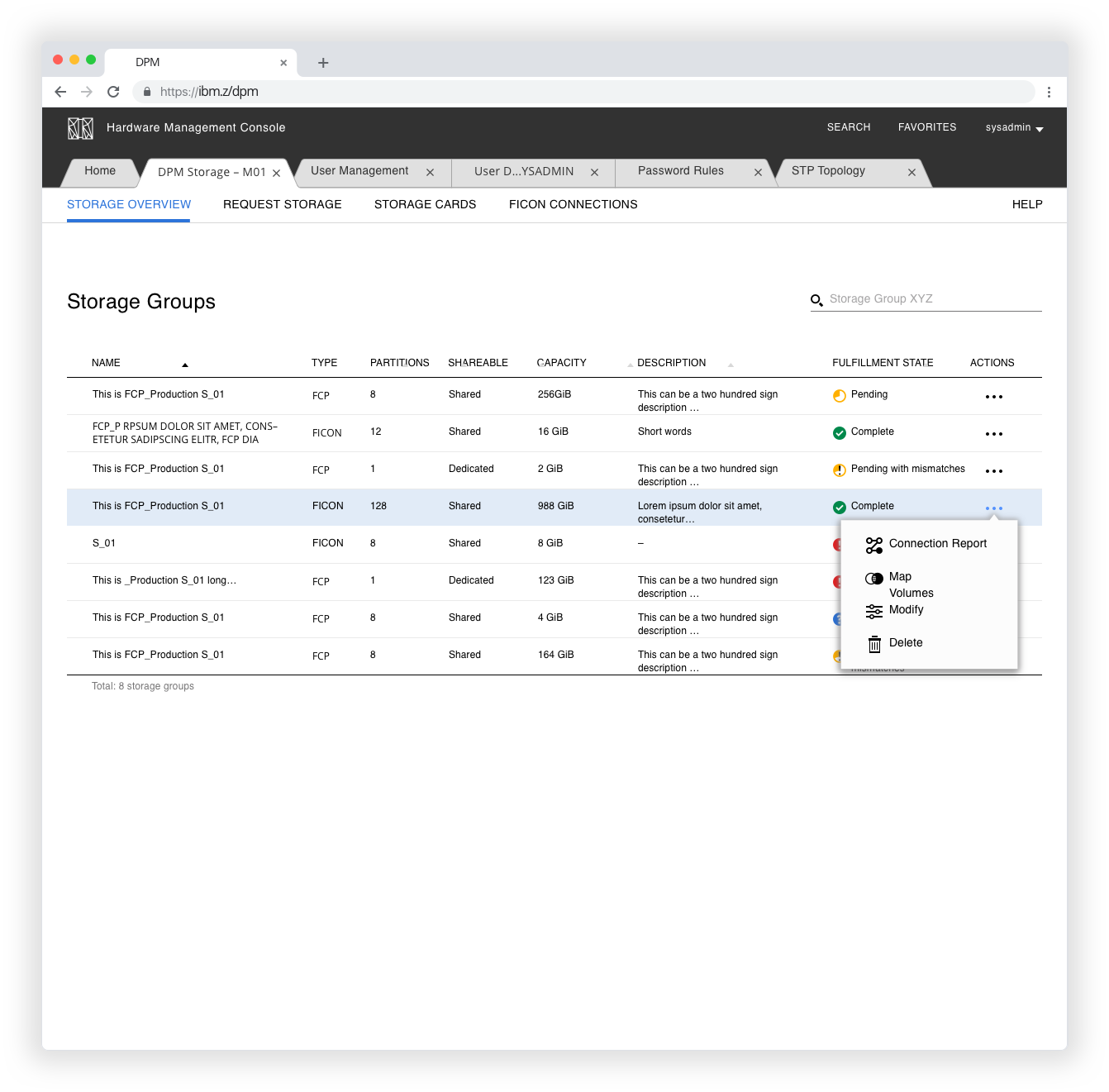The image size is (1109, 1092).
Task: Open Modify using the sliders icon
Action: click(874, 611)
